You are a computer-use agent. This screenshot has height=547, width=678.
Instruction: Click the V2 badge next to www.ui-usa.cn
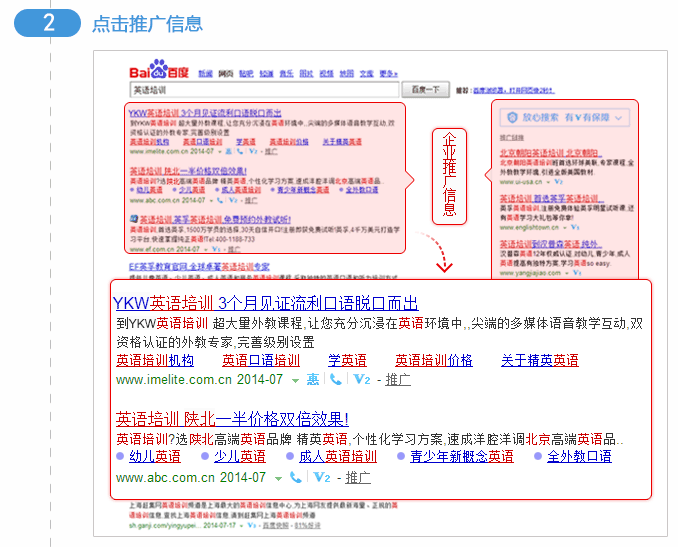[x=559, y=182]
